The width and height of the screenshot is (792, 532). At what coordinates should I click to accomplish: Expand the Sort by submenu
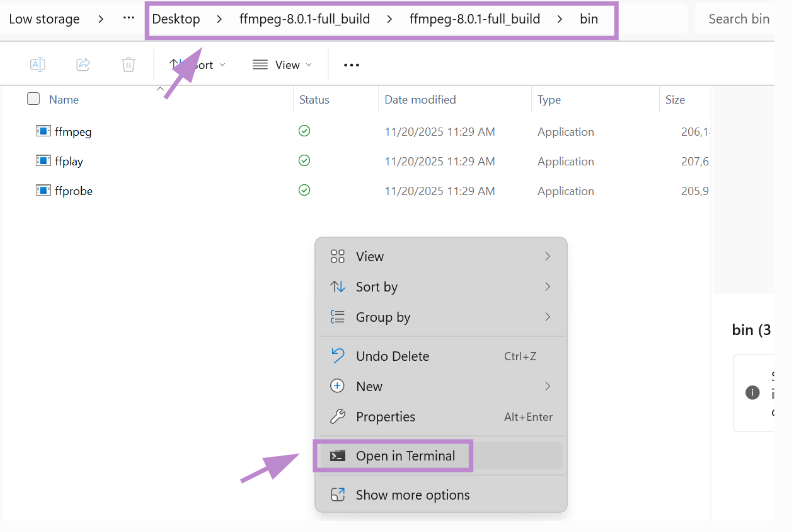click(440, 286)
